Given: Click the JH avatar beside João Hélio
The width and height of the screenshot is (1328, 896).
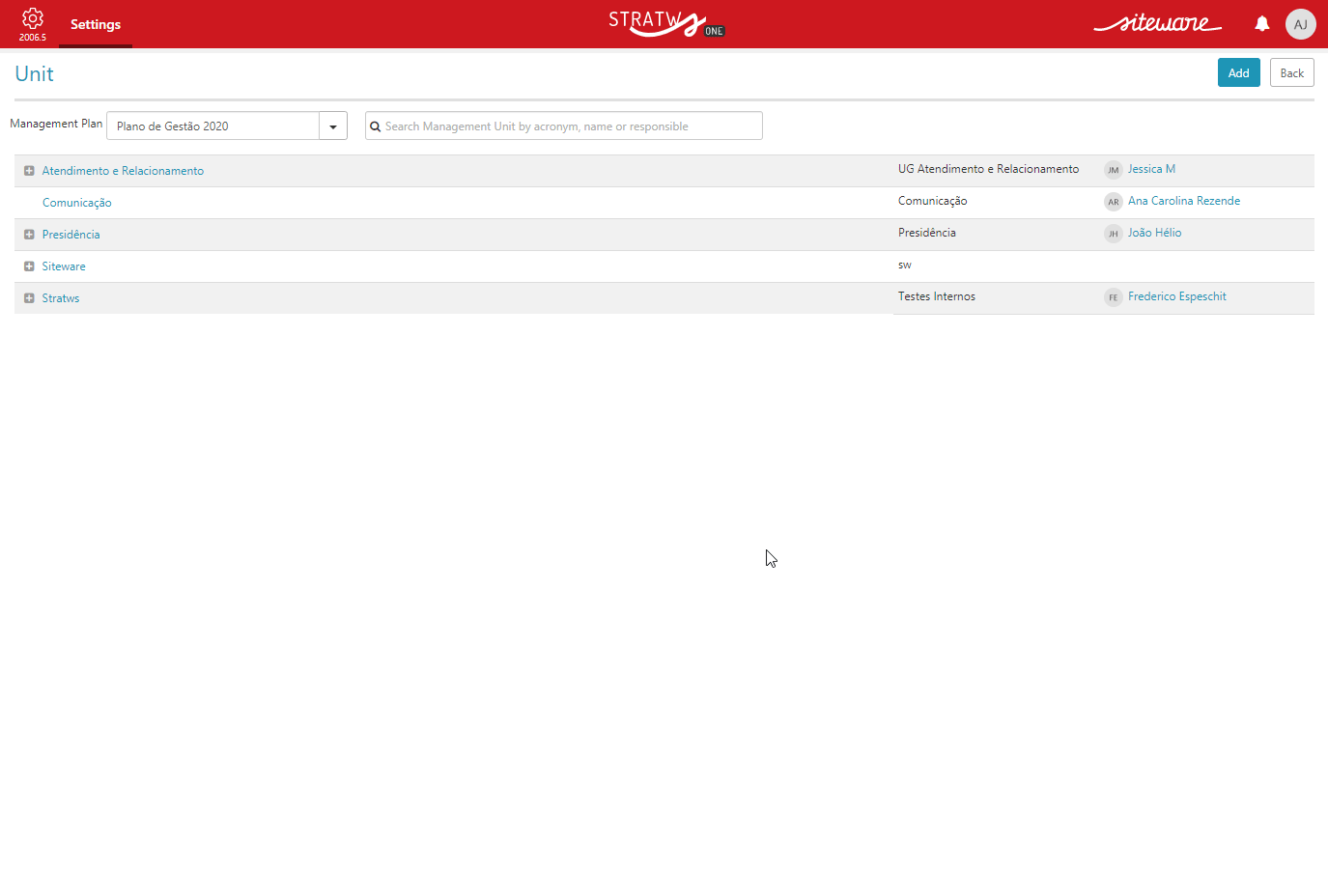Looking at the screenshot, I should [1113, 234].
